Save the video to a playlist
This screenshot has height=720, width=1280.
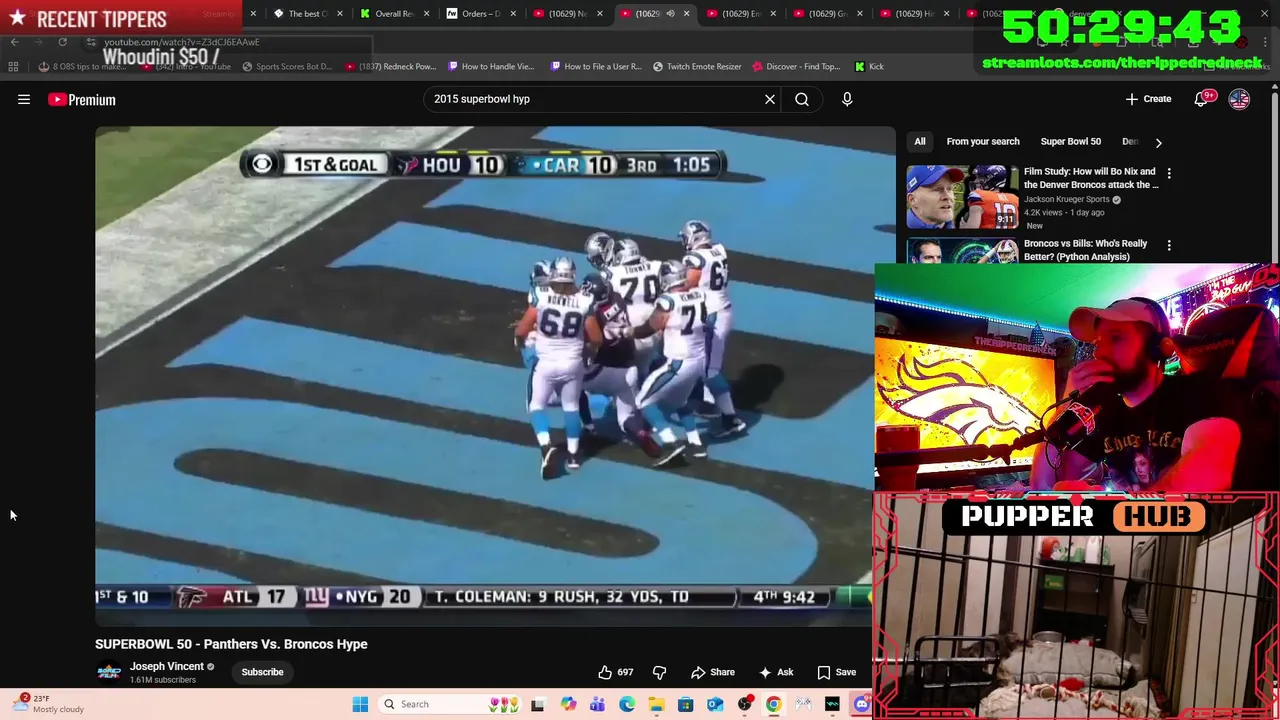837,672
